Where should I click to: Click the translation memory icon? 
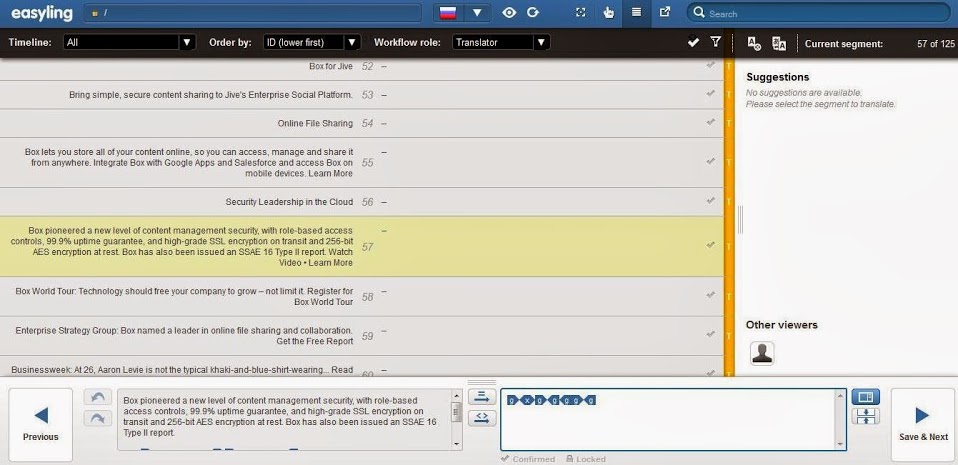[778, 43]
